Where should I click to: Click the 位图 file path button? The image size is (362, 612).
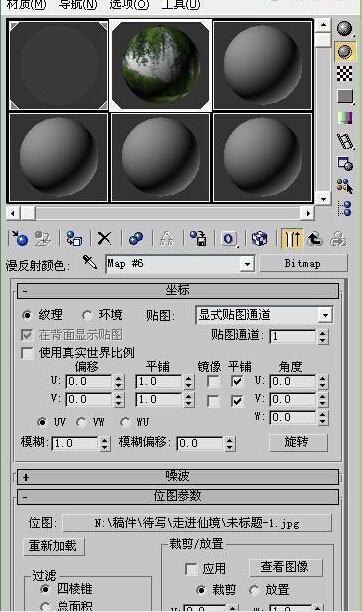pyautogui.click(x=197, y=523)
